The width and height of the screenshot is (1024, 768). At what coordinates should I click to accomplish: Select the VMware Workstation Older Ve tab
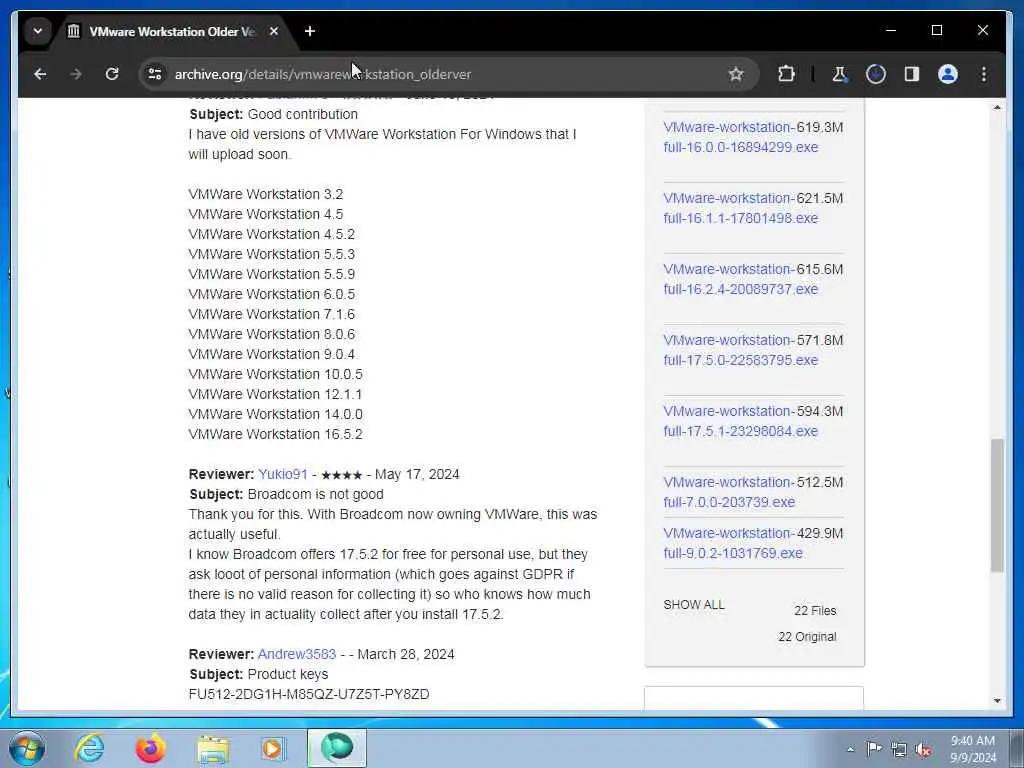pos(172,31)
